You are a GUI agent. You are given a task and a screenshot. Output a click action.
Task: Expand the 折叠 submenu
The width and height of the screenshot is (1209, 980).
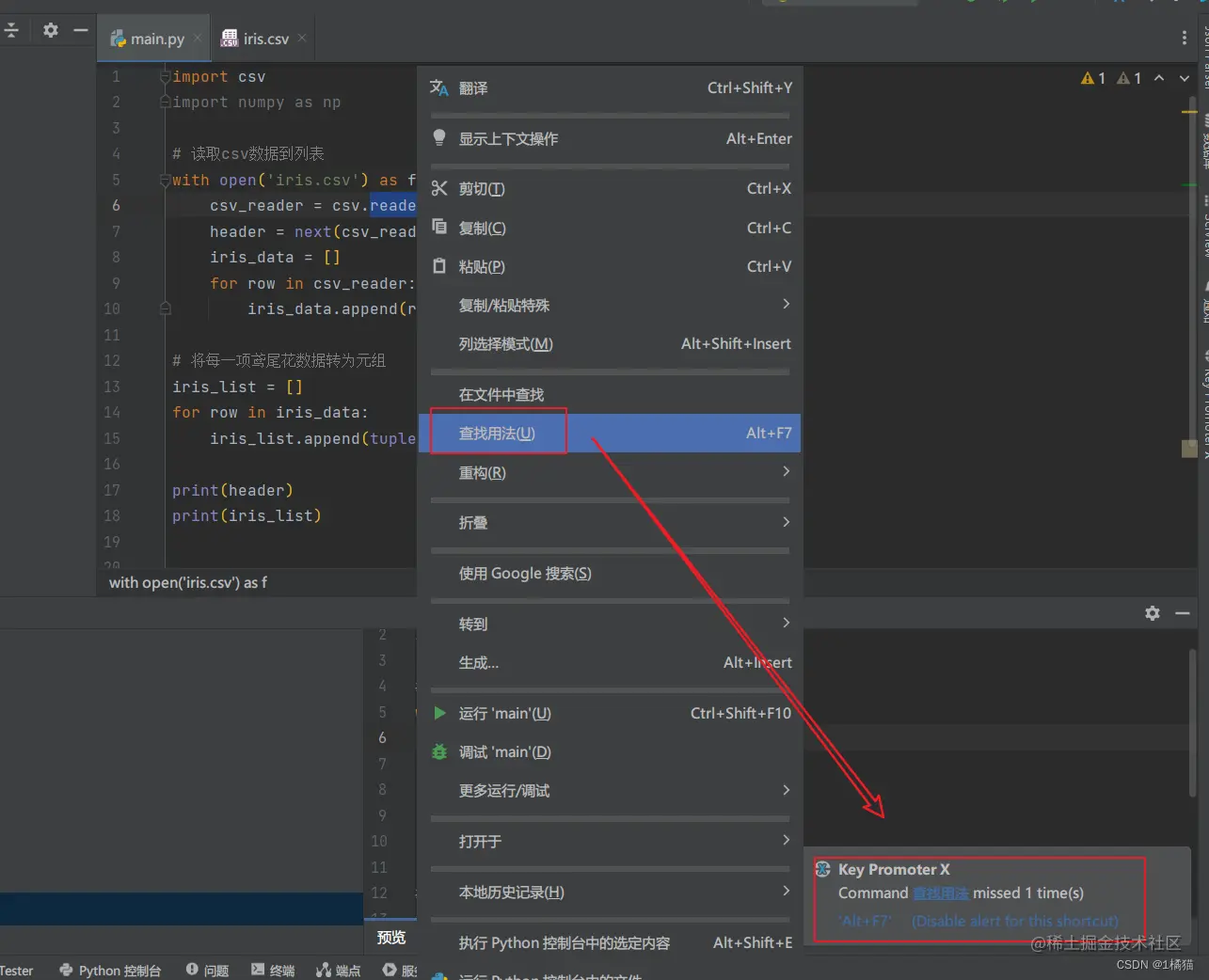[786, 522]
